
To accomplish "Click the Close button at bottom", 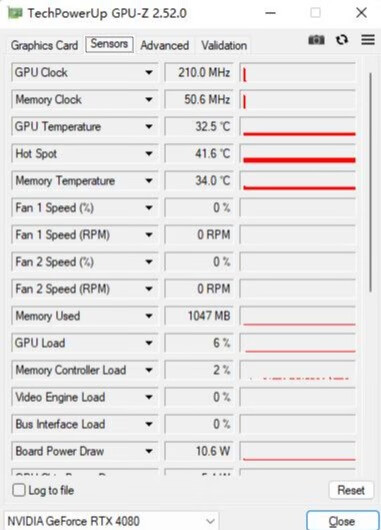I will point(342,521).
